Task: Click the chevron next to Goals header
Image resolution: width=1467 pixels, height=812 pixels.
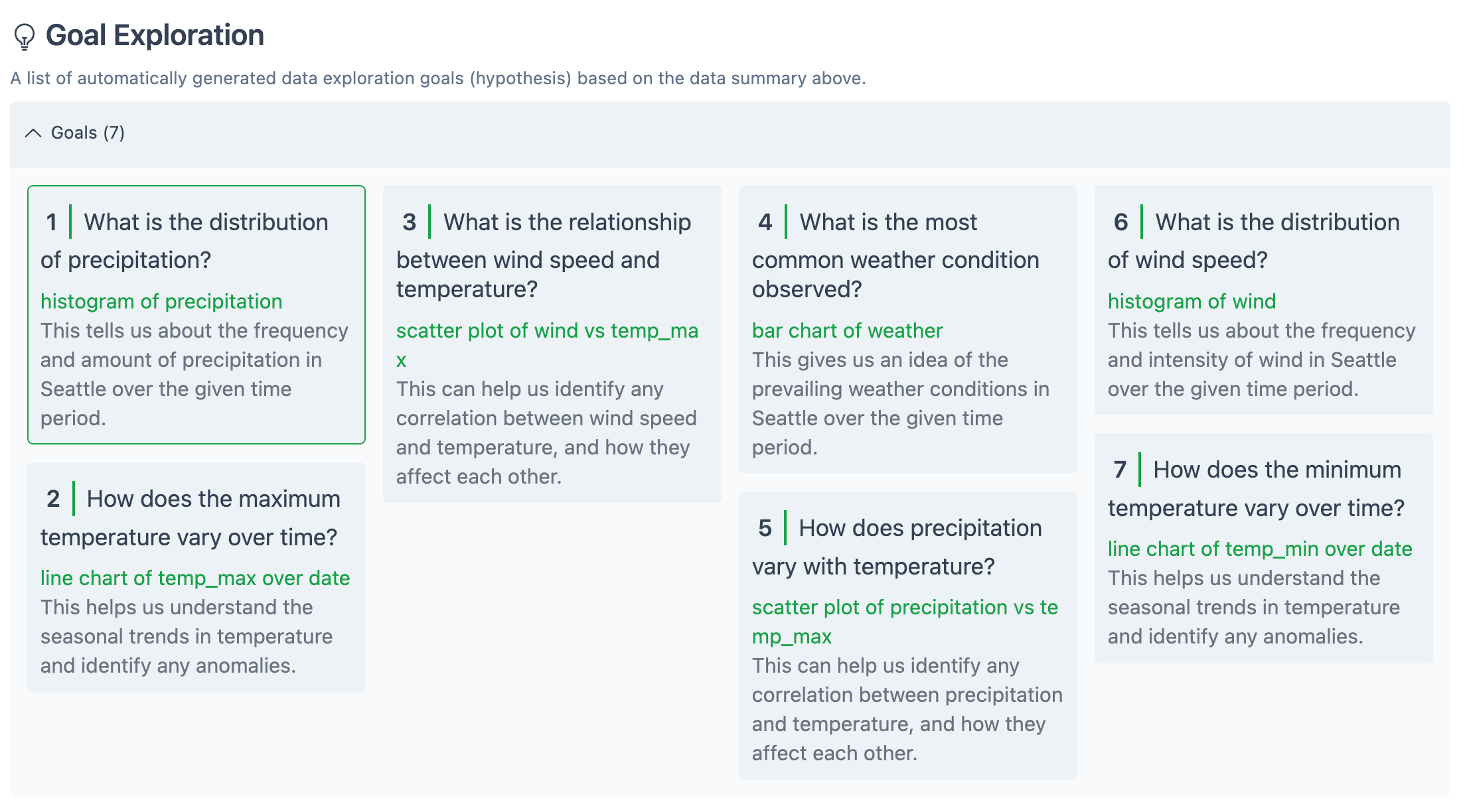Action: 32,133
